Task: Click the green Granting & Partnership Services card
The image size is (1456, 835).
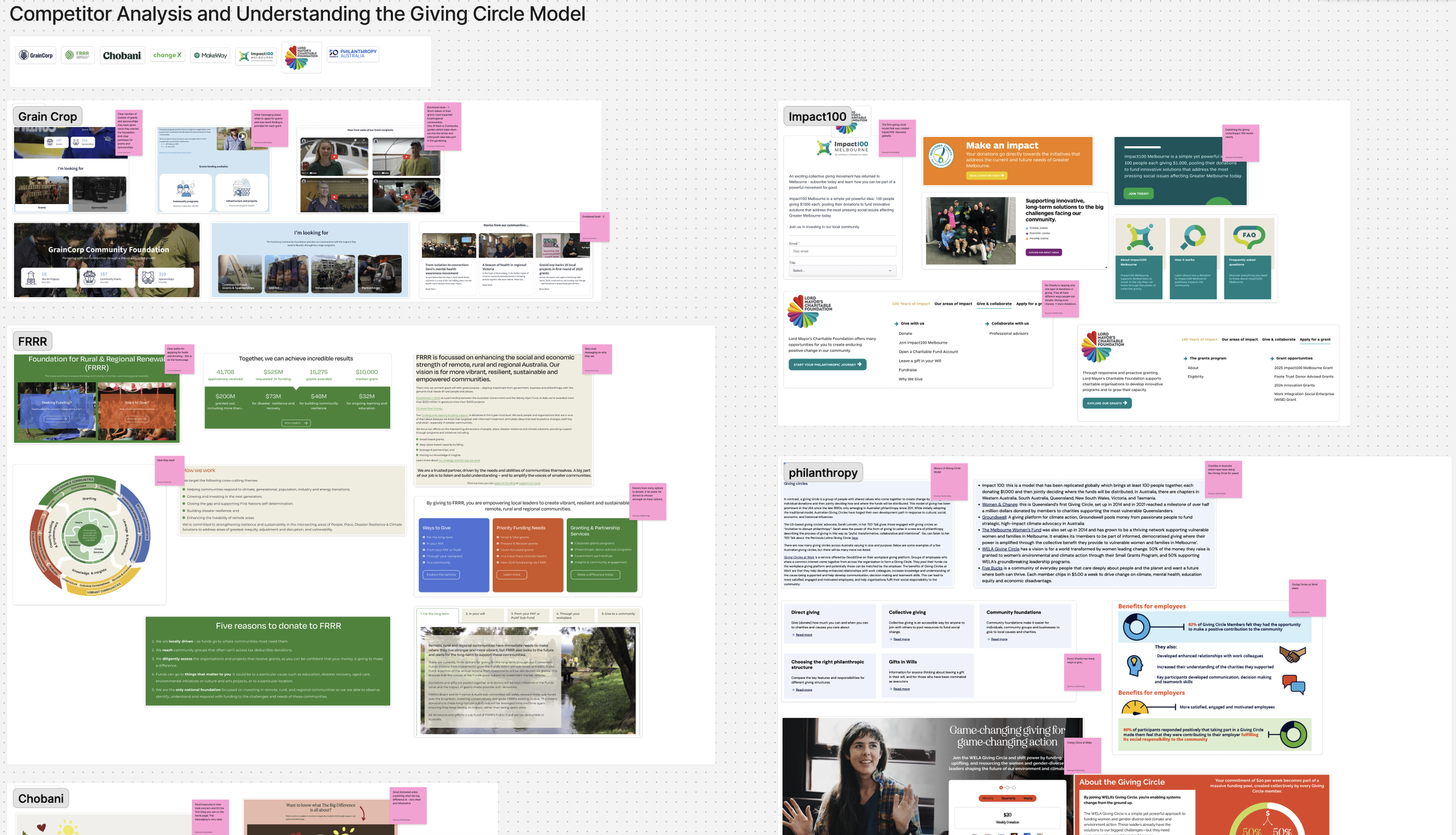Action: coord(602,555)
